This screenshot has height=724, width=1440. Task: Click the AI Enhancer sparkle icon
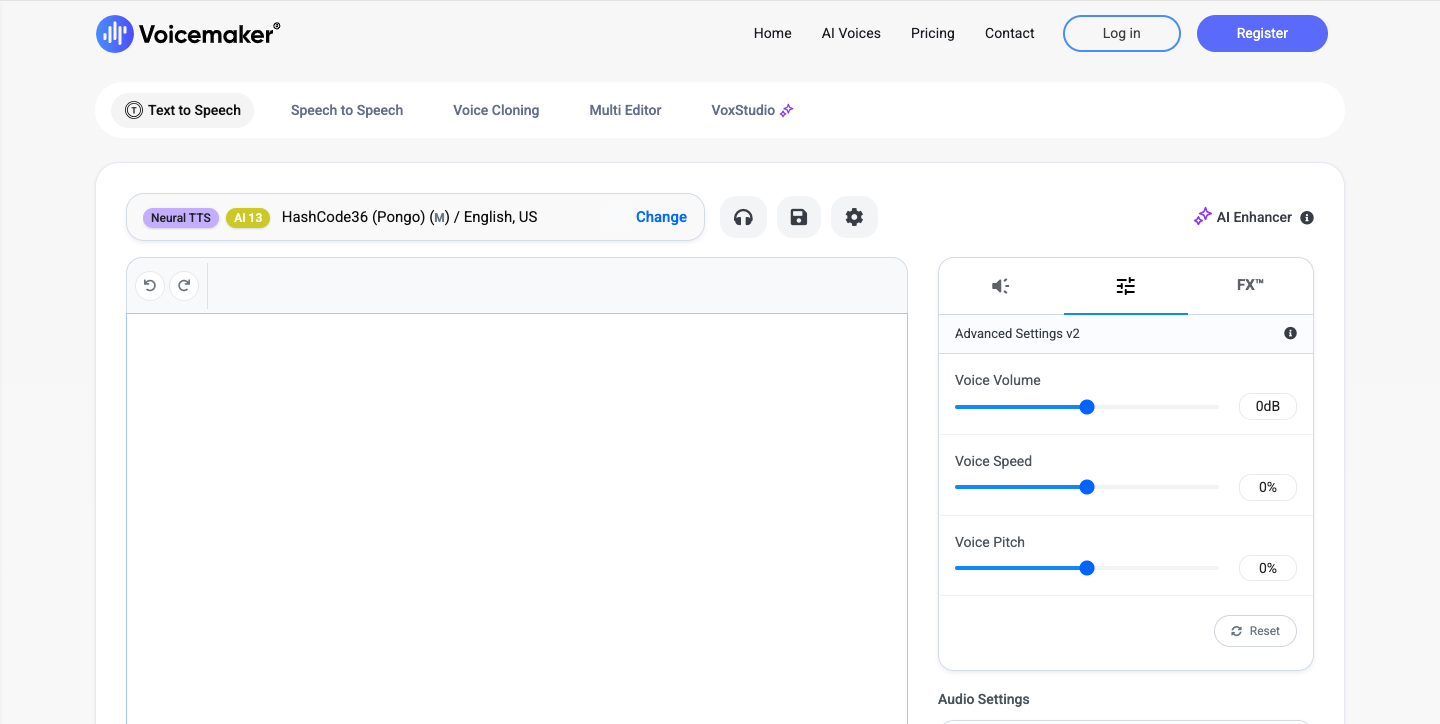click(1203, 216)
